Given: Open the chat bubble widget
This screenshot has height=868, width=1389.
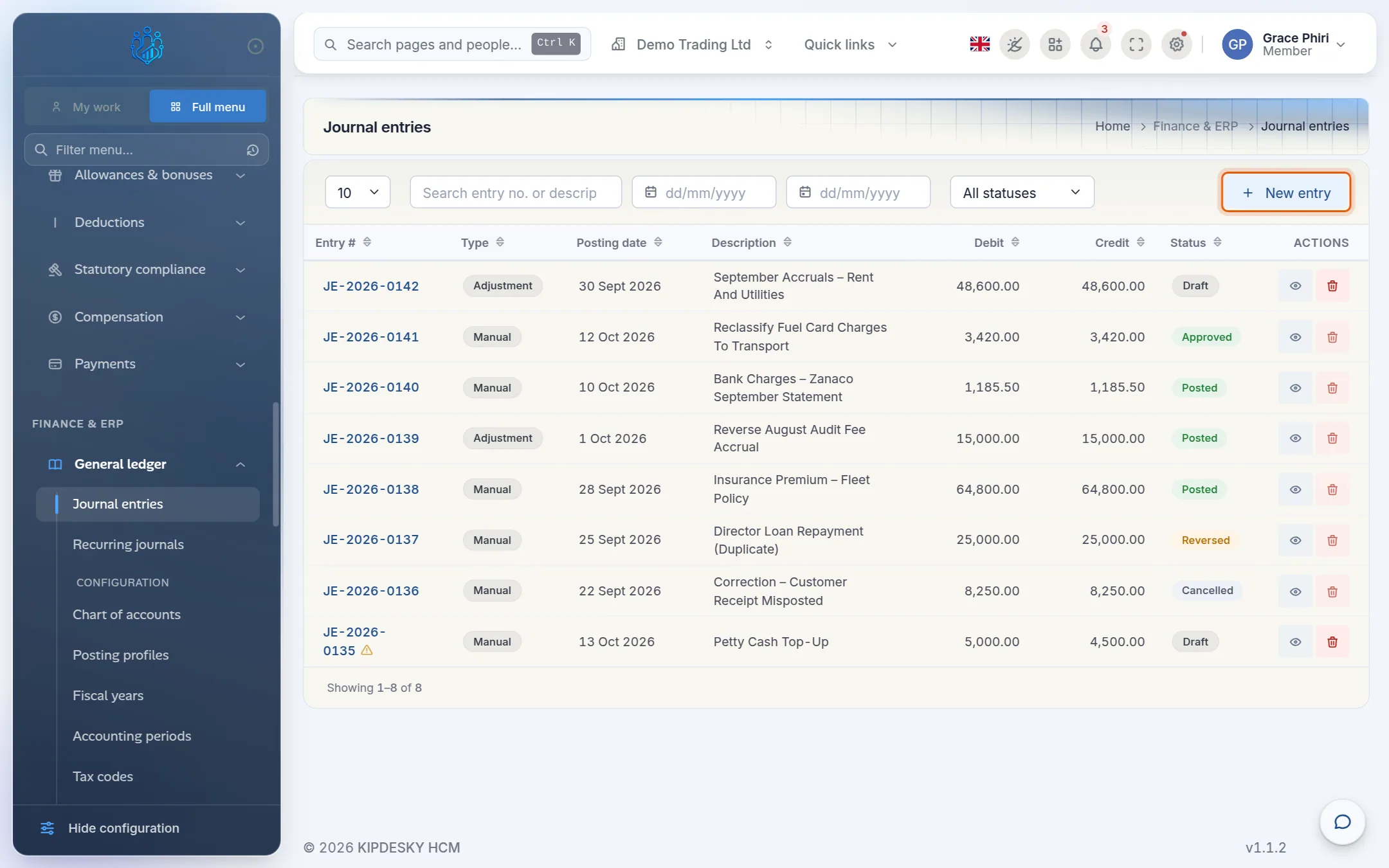Looking at the screenshot, I should [1342, 822].
